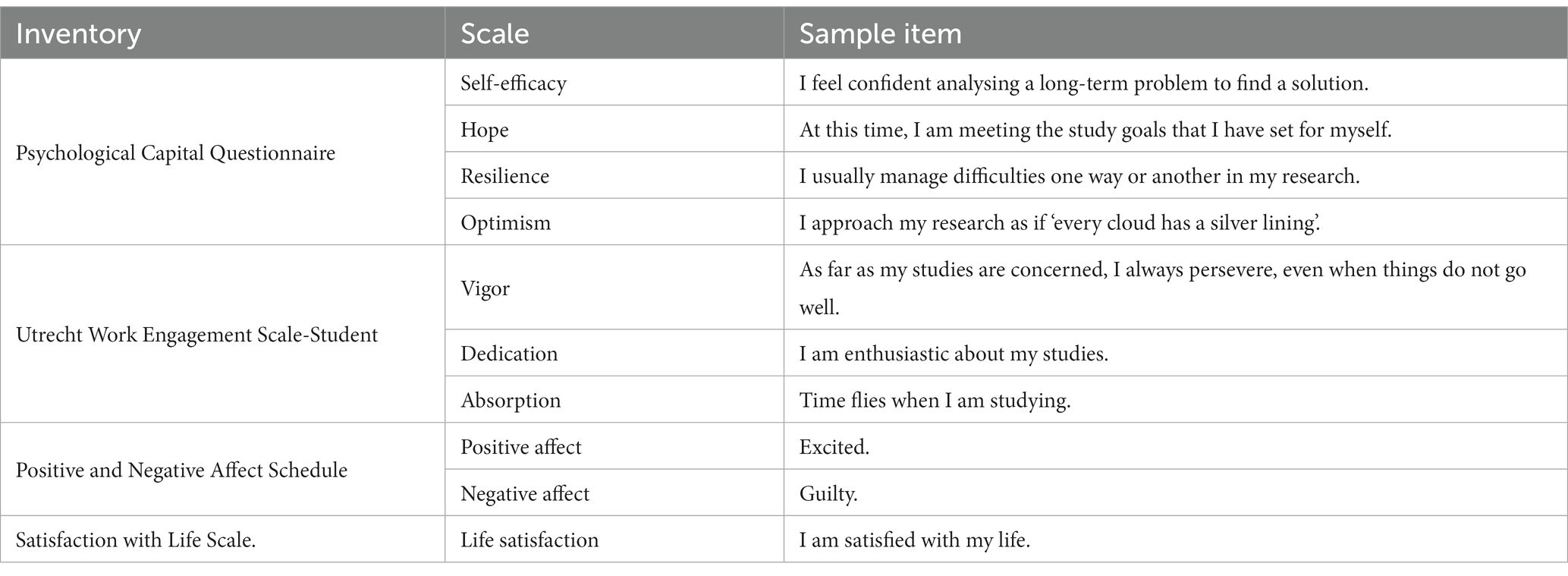Click the Resilience scale cell

coord(614,175)
